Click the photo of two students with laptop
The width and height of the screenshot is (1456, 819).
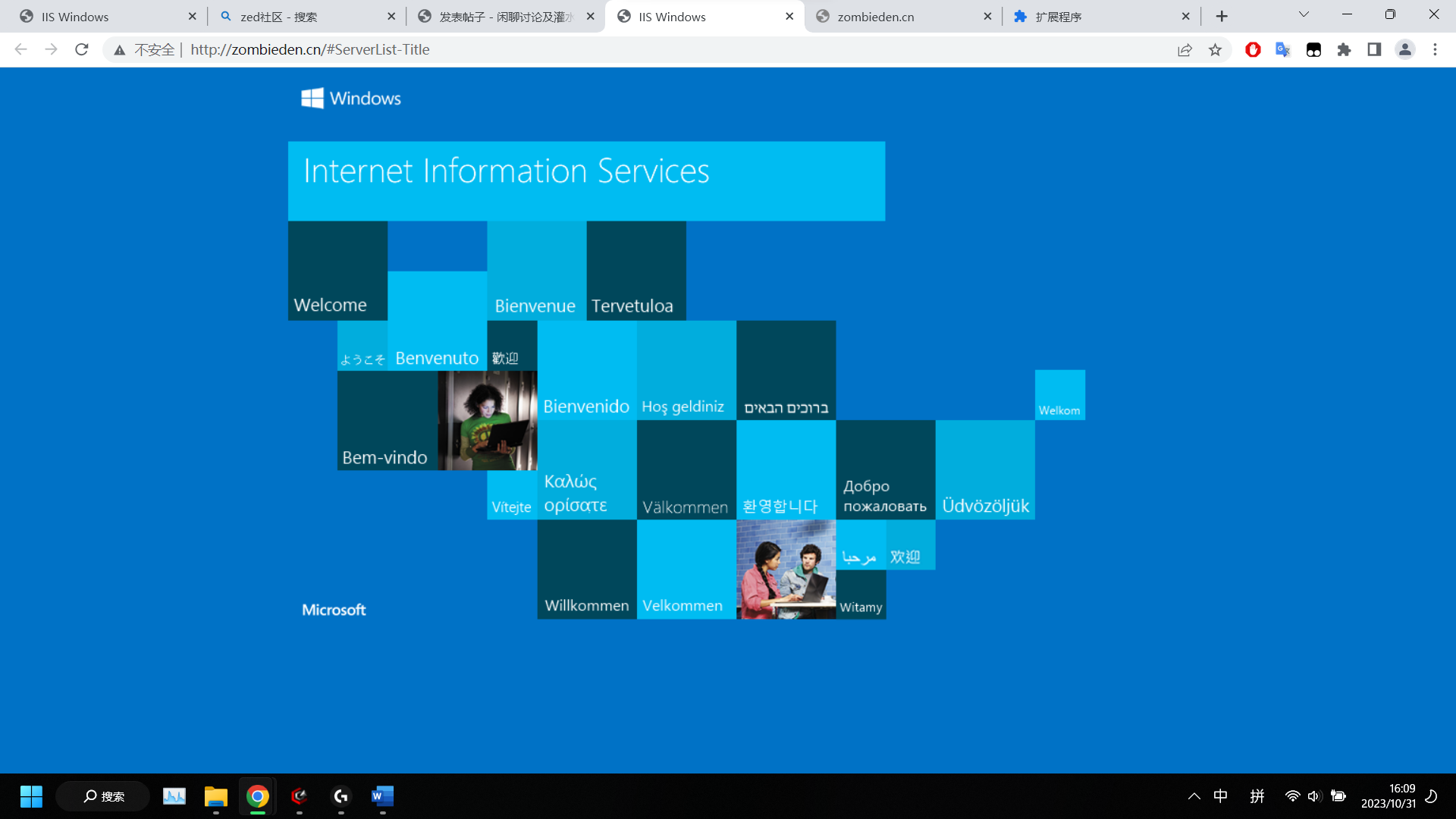(x=786, y=570)
